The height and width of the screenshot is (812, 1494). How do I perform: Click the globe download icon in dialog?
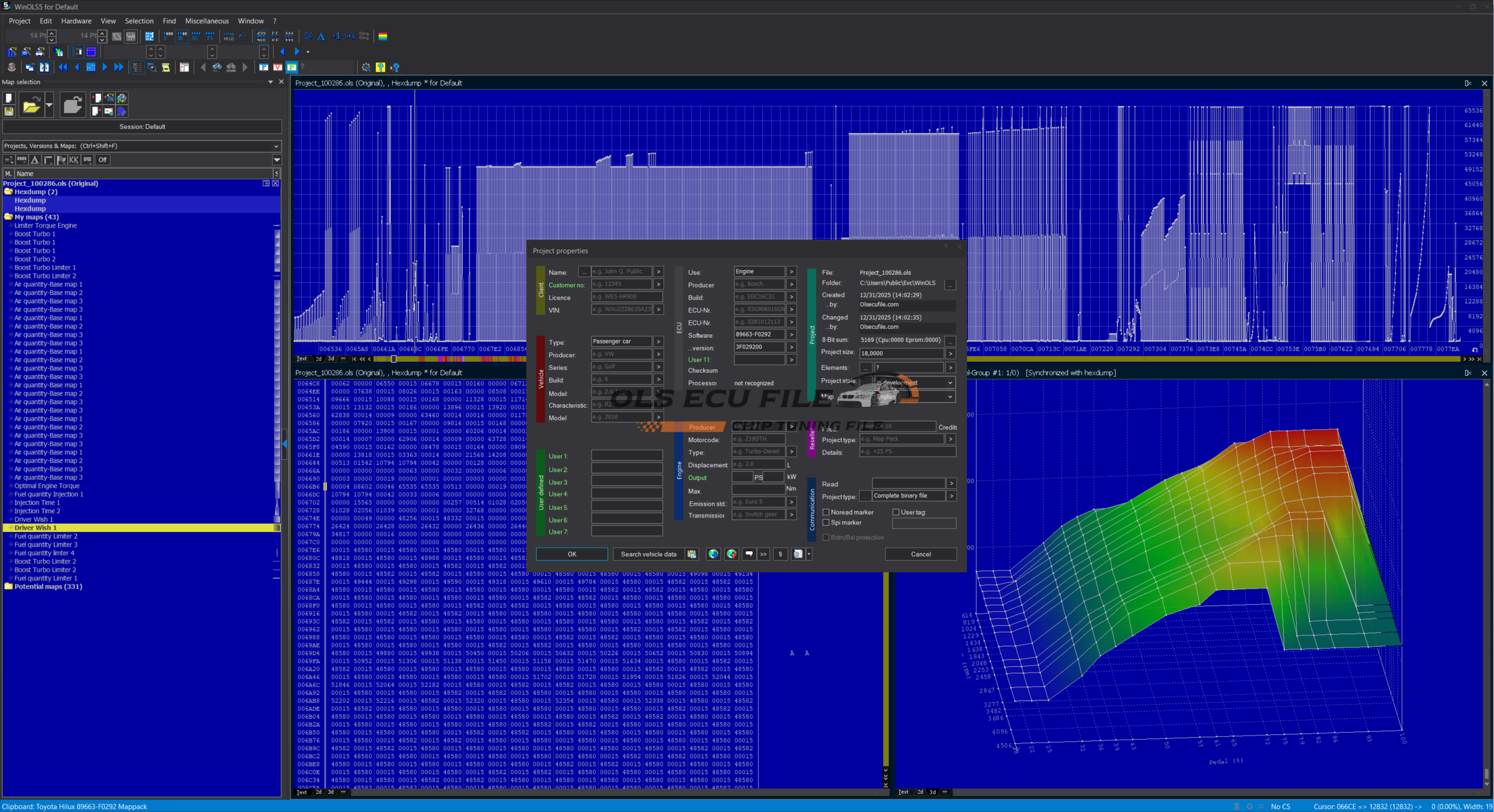713,554
